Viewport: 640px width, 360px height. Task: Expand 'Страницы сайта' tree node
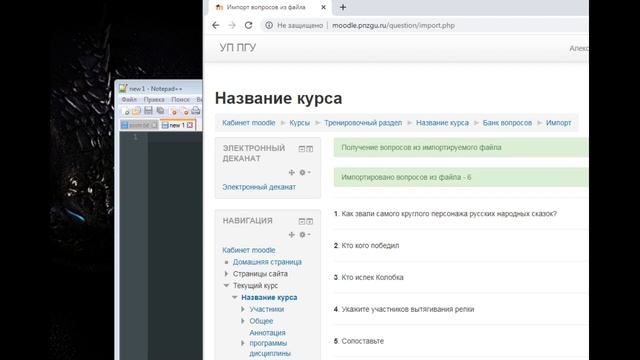click(x=227, y=273)
